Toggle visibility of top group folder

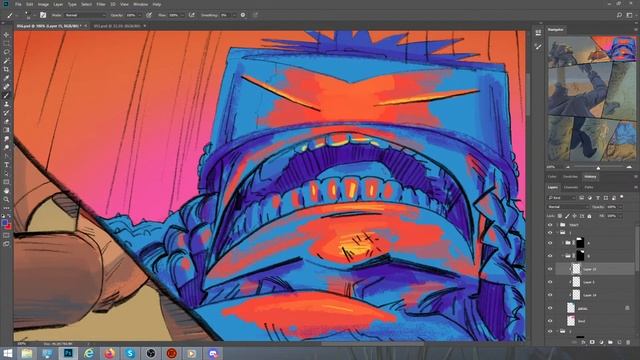550,225
